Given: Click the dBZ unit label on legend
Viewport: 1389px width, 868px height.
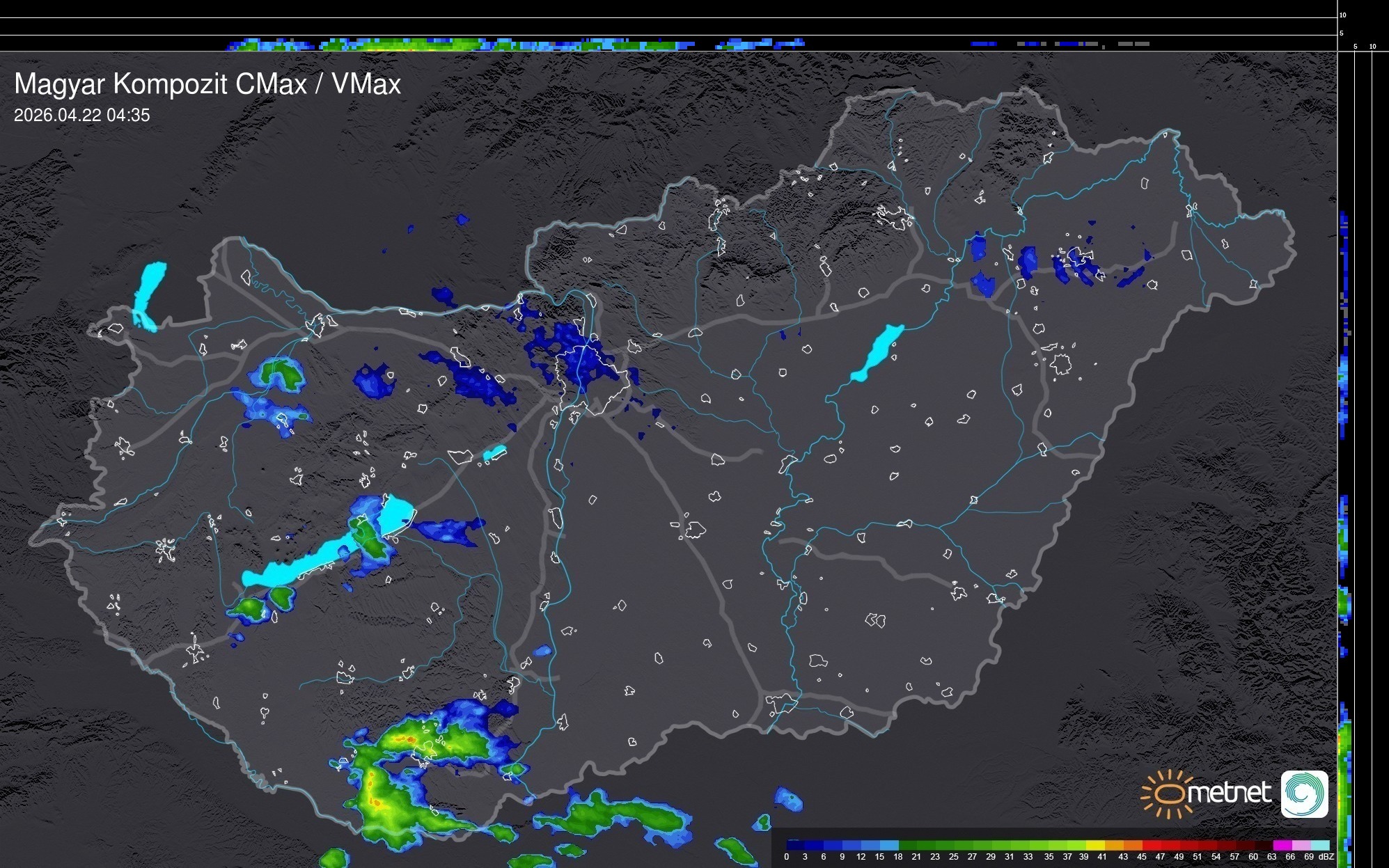Looking at the screenshot, I should pyautogui.click(x=1326, y=857).
